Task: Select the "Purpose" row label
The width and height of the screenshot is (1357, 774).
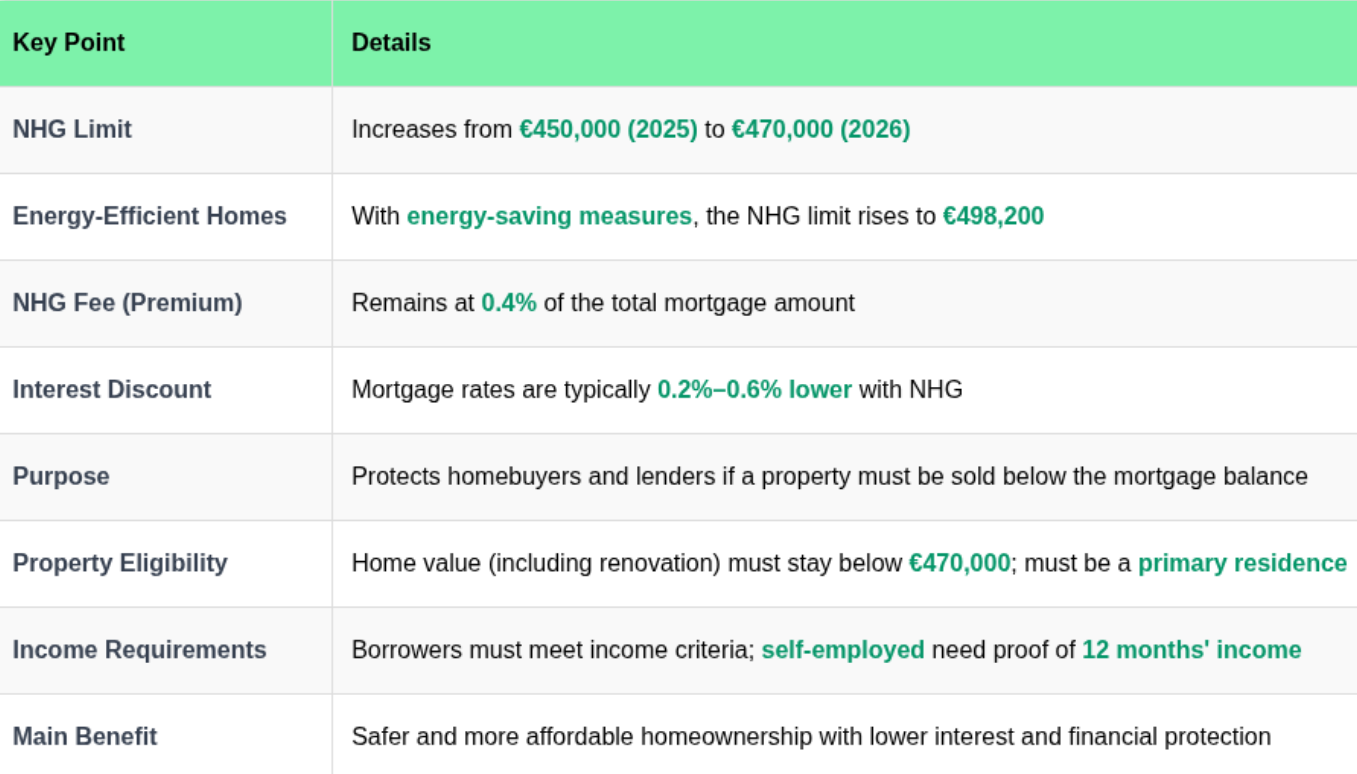Action: pos(61,476)
